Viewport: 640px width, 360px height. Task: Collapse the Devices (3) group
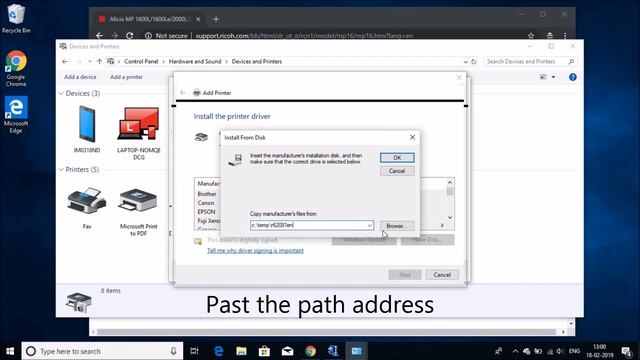click(61, 93)
